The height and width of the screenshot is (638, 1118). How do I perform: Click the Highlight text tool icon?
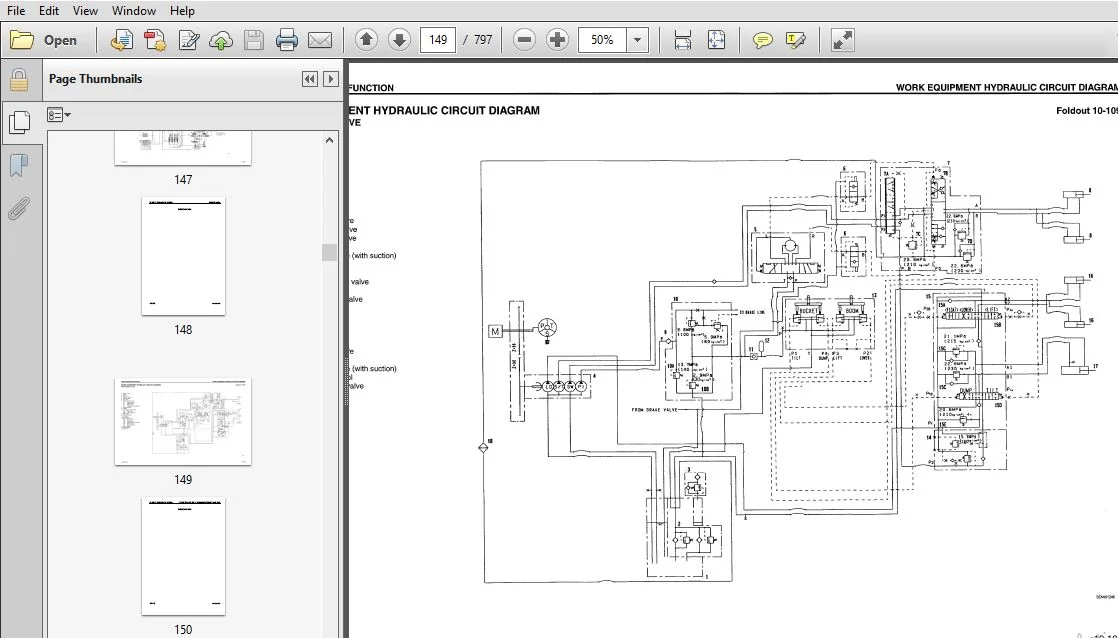795,40
